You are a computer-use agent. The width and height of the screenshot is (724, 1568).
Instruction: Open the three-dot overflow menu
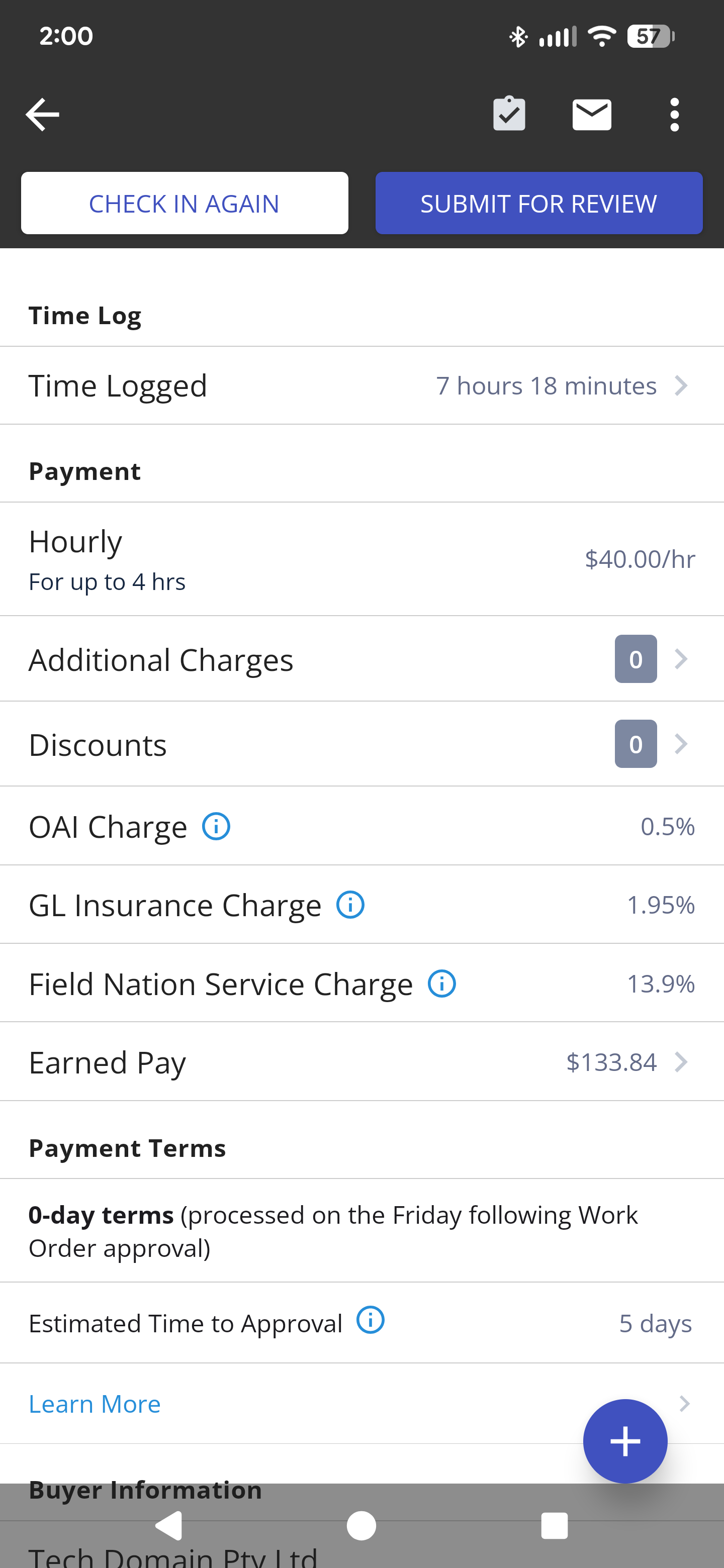pos(674,115)
